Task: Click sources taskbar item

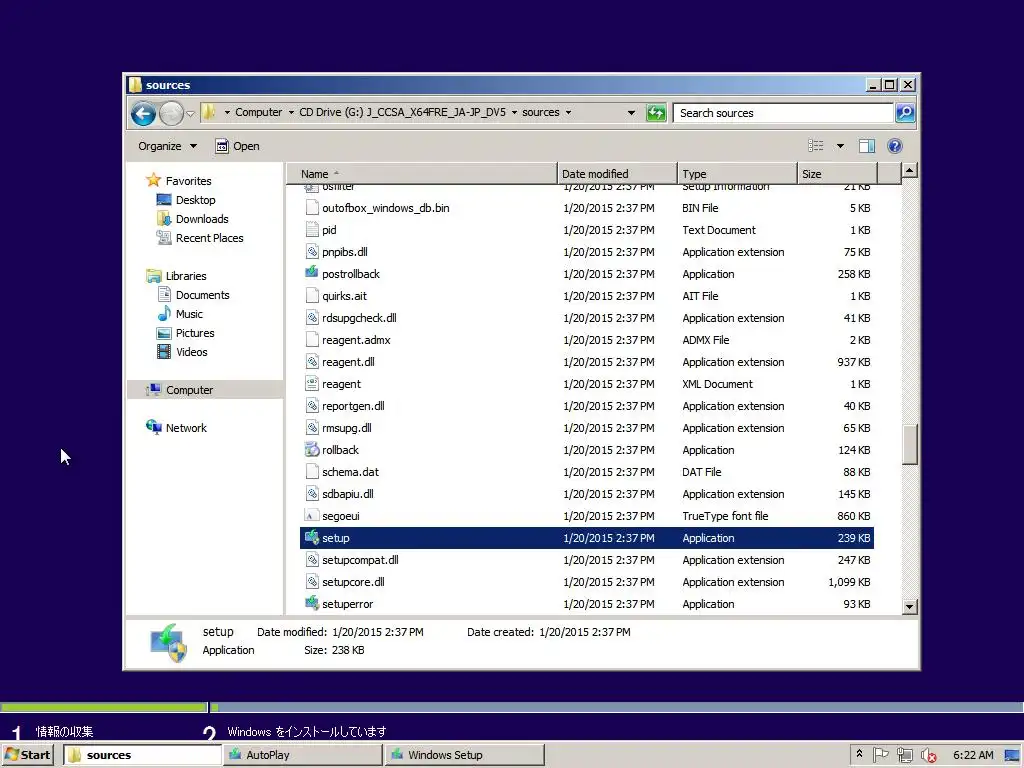Action: [142, 755]
